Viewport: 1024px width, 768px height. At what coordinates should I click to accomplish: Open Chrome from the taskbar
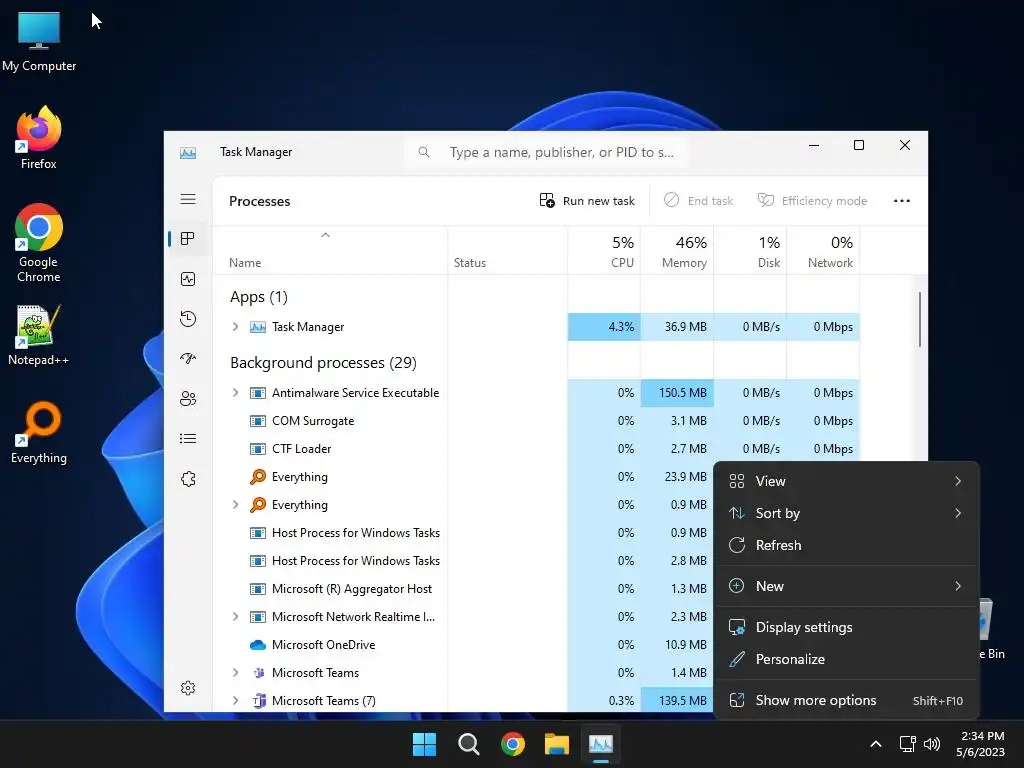[513, 744]
